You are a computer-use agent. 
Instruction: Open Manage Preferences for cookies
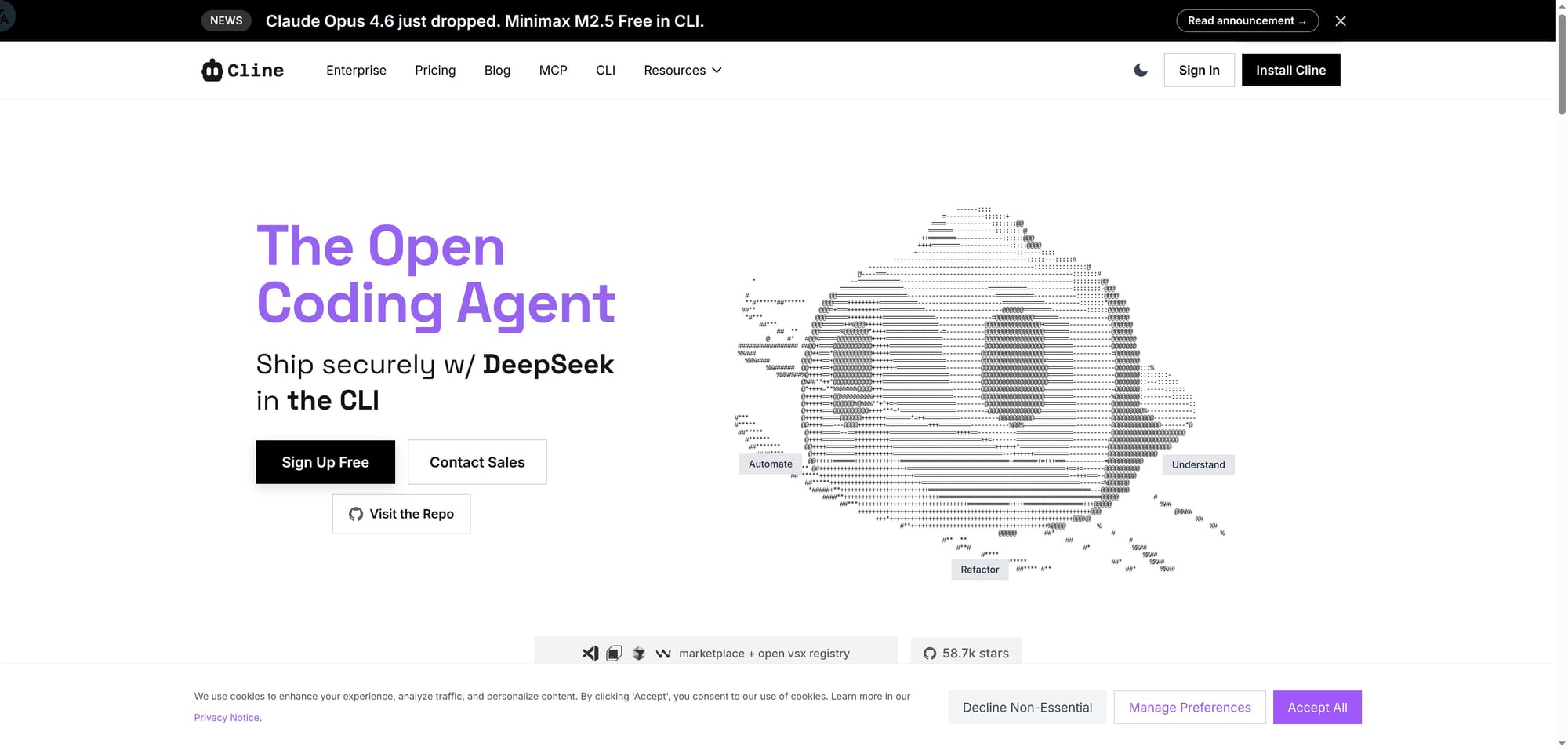1189,708
